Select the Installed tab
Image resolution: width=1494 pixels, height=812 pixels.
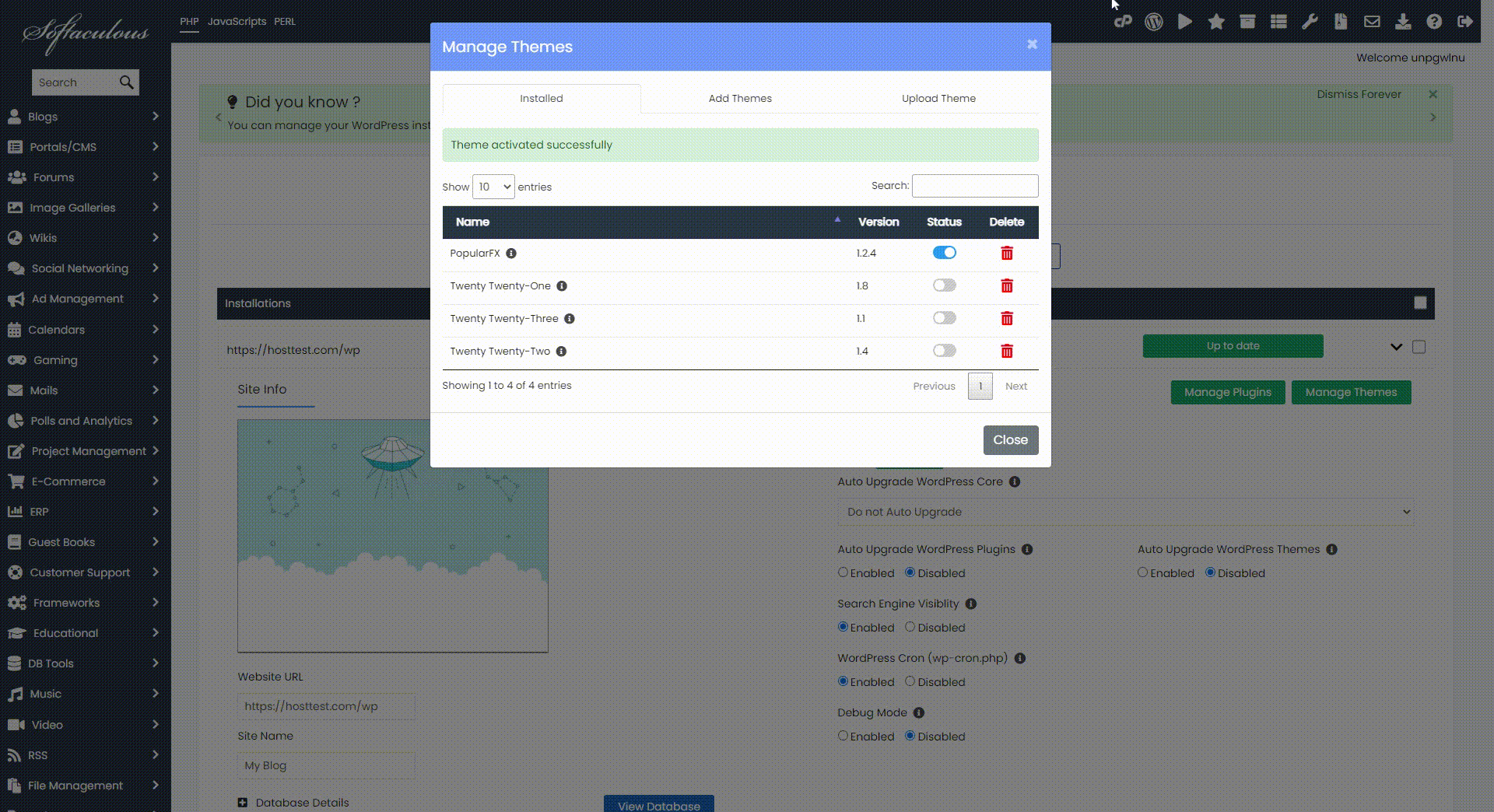tap(542, 99)
